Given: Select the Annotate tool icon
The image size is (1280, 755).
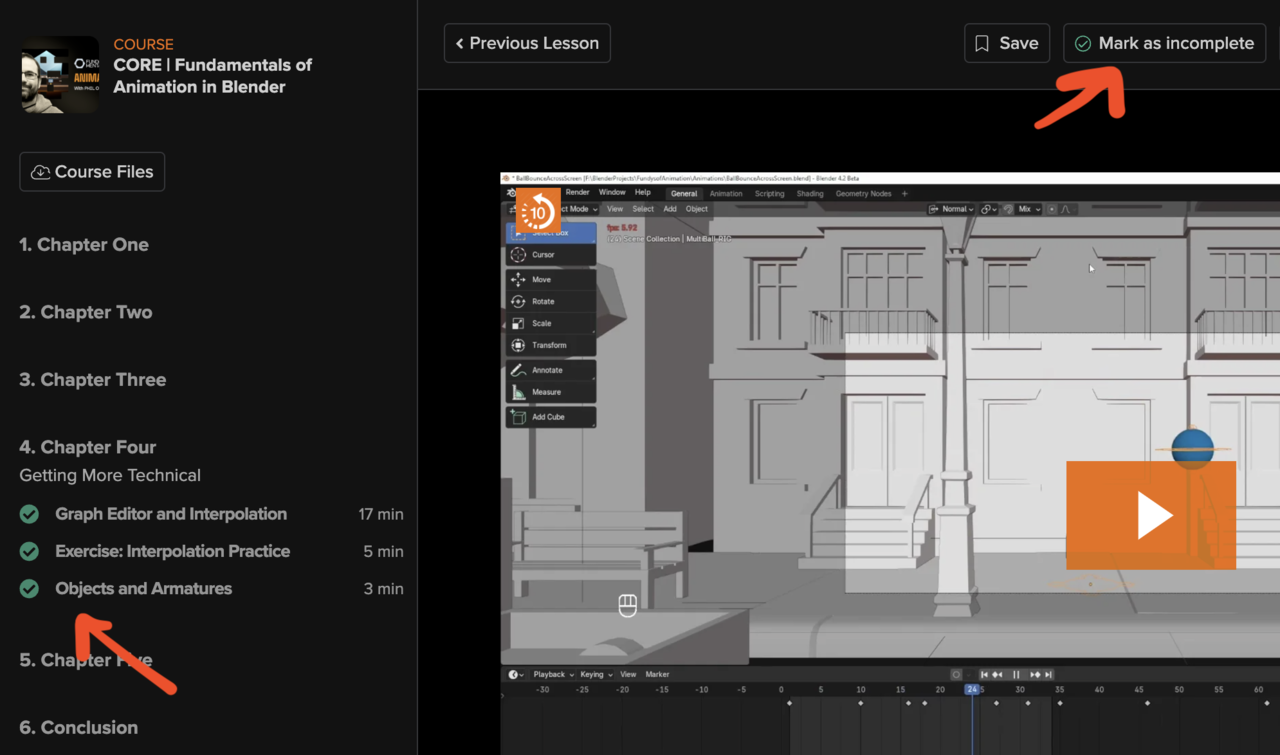Looking at the screenshot, I should point(518,370).
